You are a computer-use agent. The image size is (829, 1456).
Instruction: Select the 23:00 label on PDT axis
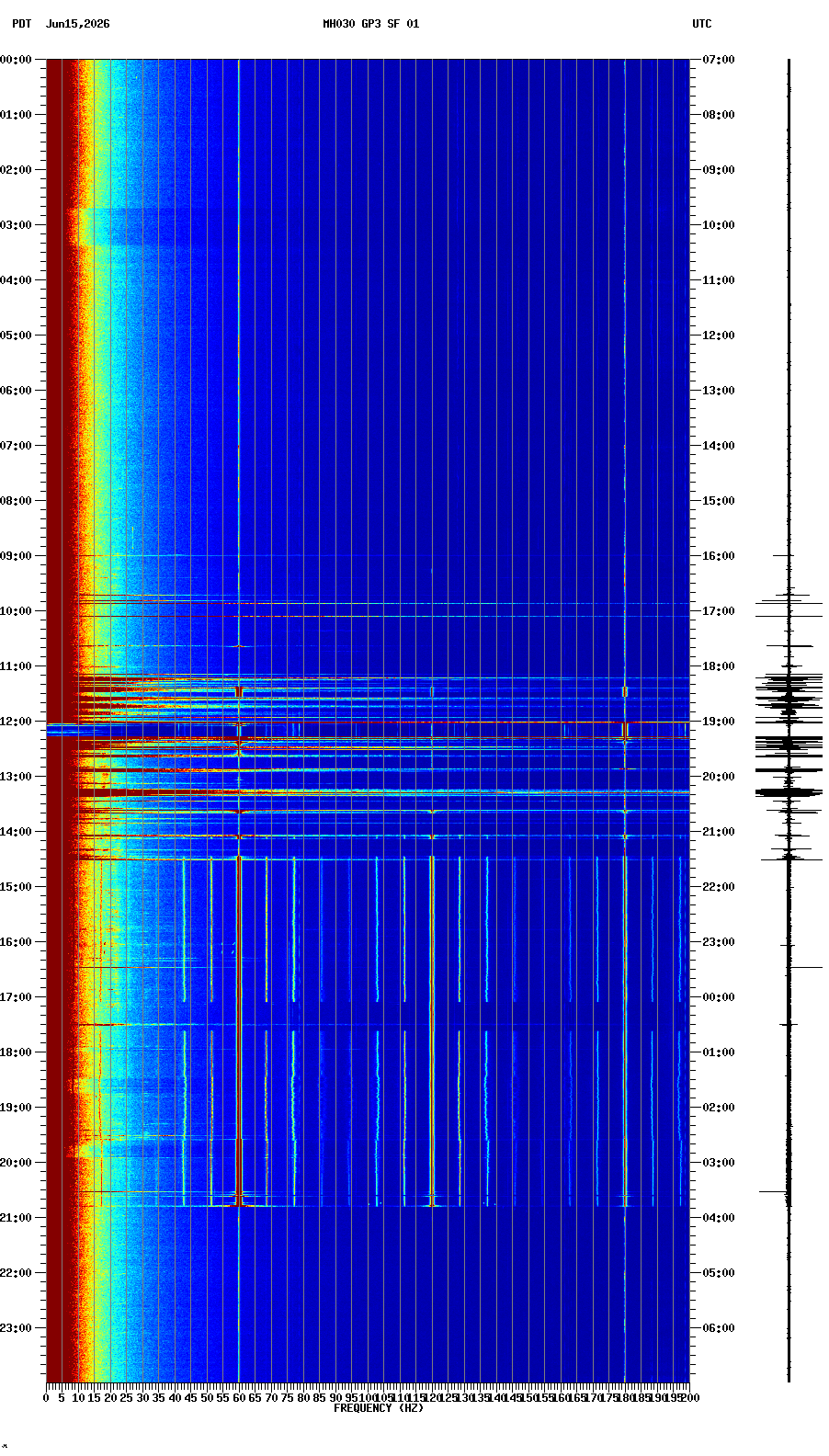click(x=16, y=1328)
